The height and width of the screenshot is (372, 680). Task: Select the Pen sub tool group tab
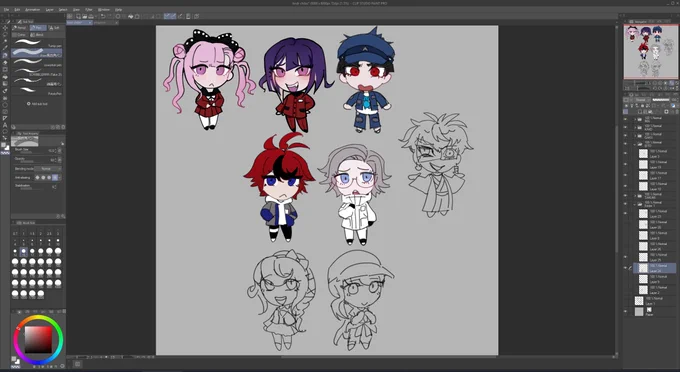pos(38,28)
